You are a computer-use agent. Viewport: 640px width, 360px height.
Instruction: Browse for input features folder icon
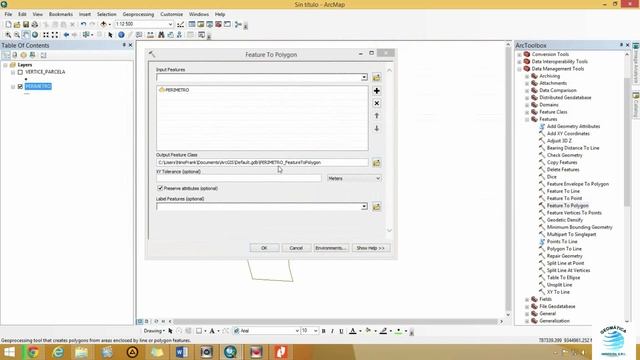376,77
